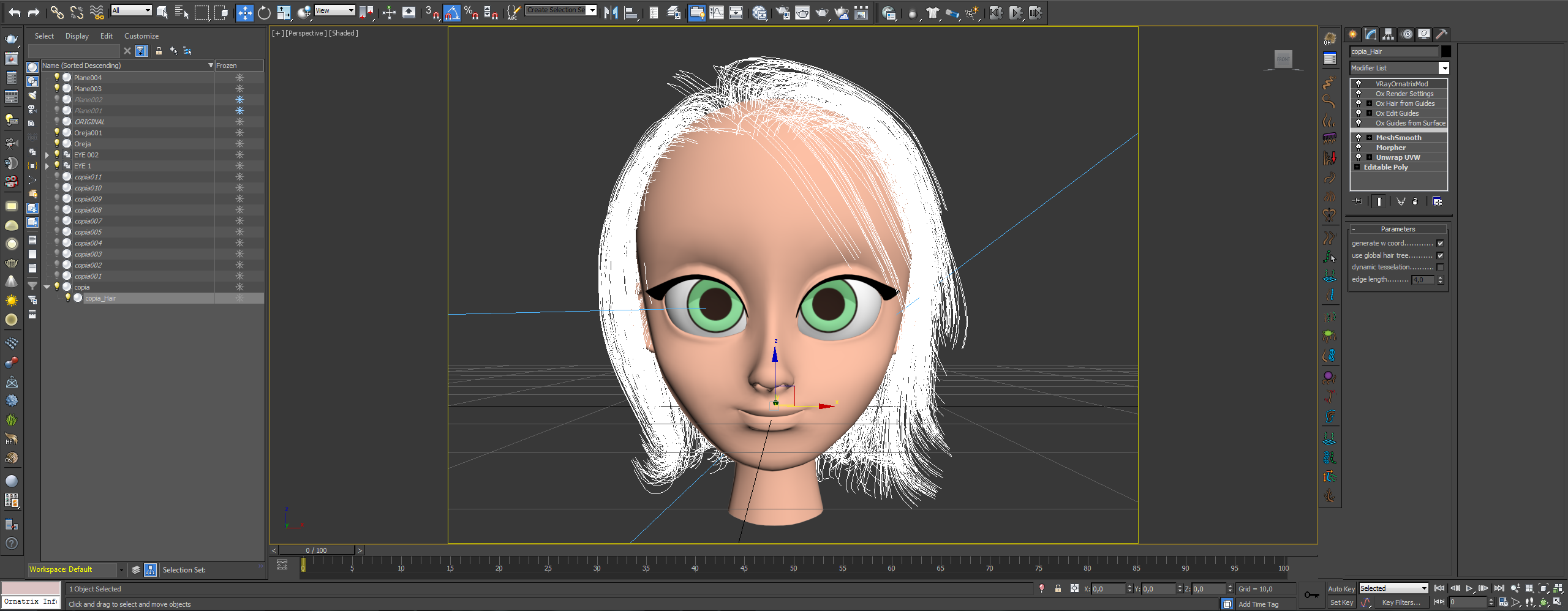Expand the EYE 002 tree node
Viewport: 1568px width, 611px height.
pyautogui.click(x=47, y=155)
